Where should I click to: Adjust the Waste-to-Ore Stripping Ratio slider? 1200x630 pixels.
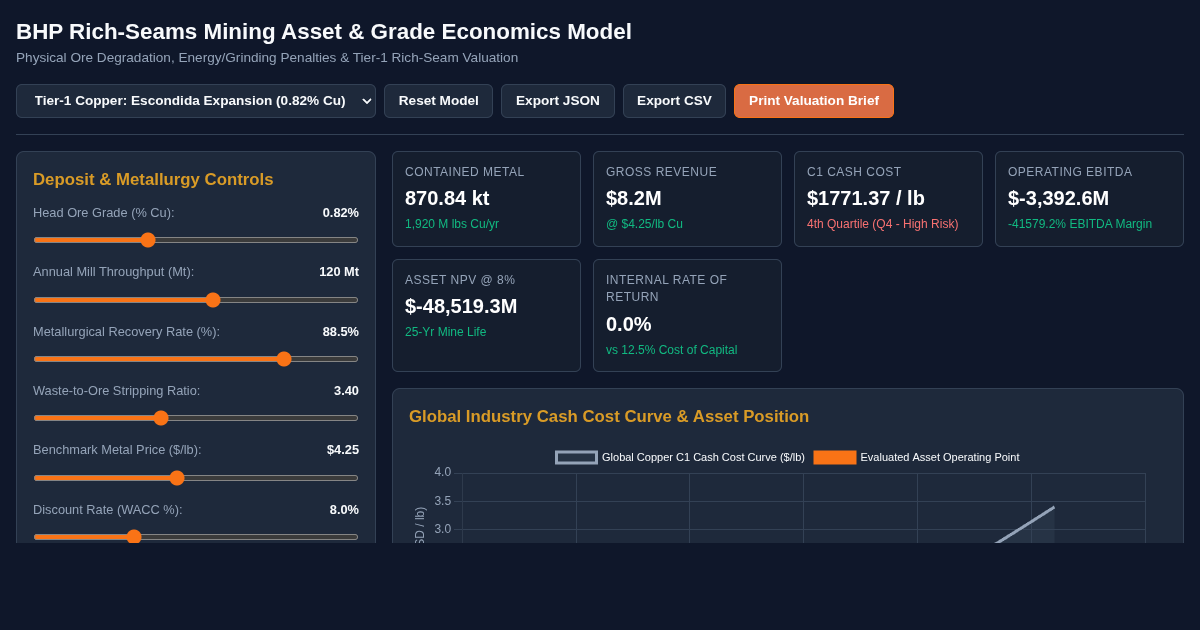point(196,418)
